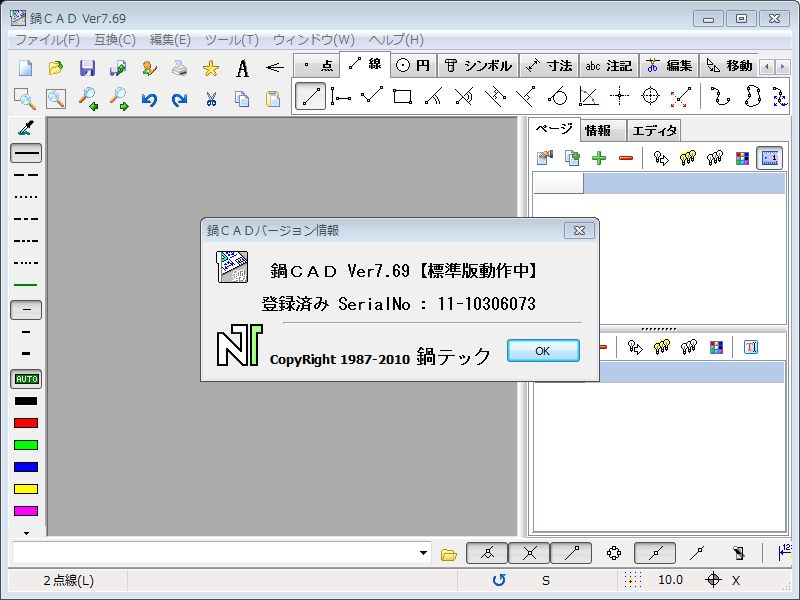Image resolution: width=800 pixels, height=600 pixels.
Task: Switch to the 情報 tab
Action: tap(598, 130)
